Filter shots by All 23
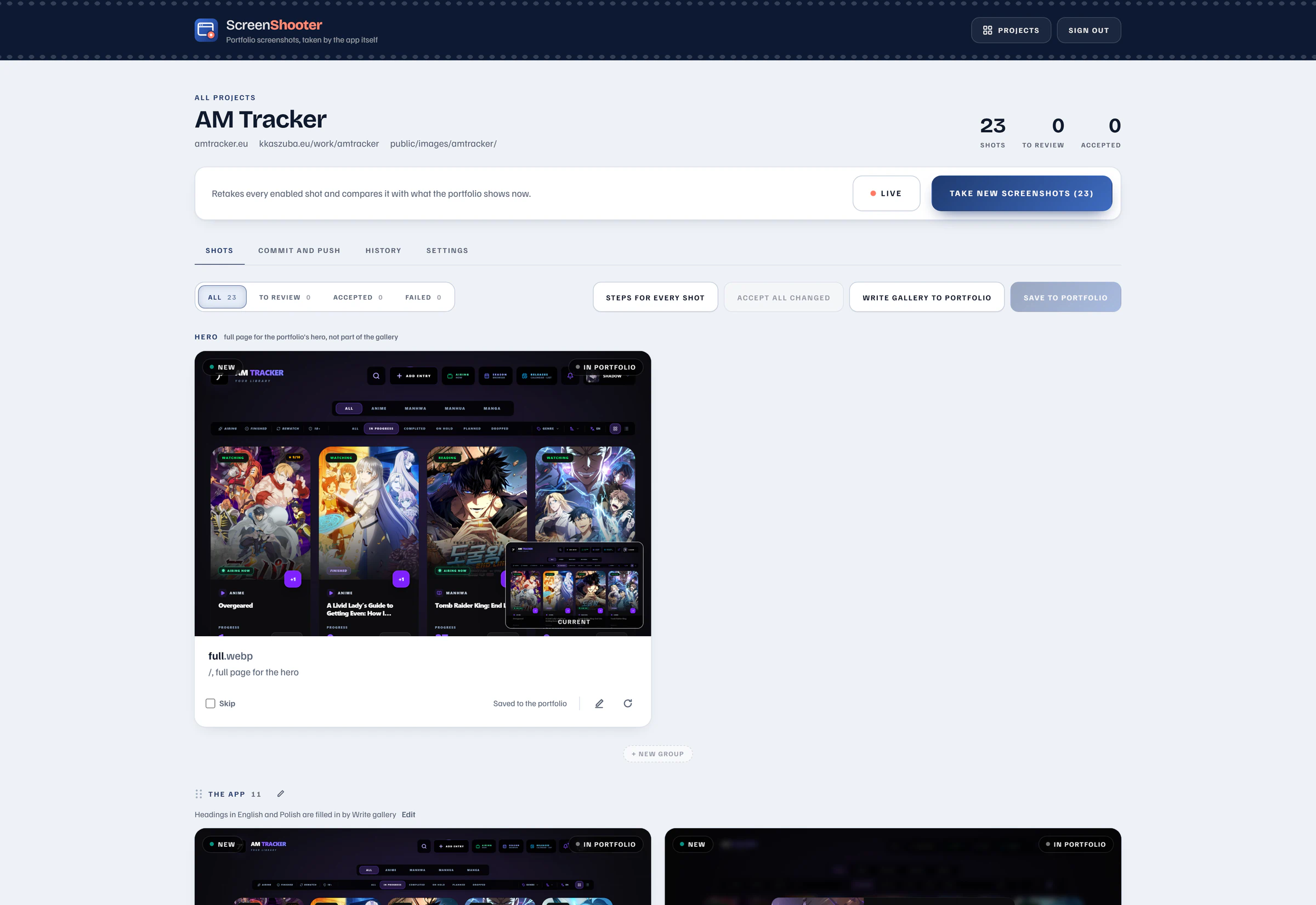Image resolution: width=1316 pixels, height=905 pixels. pos(222,297)
